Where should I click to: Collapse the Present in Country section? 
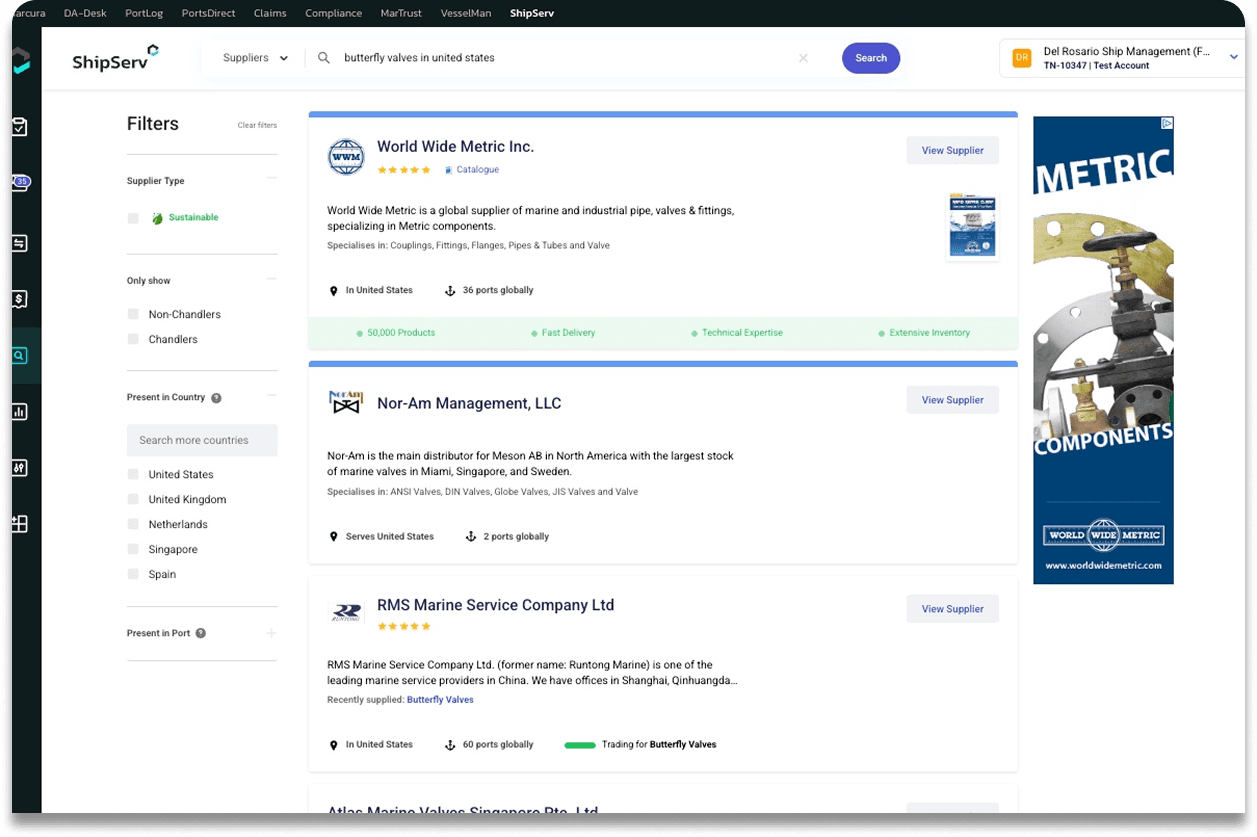(x=271, y=396)
